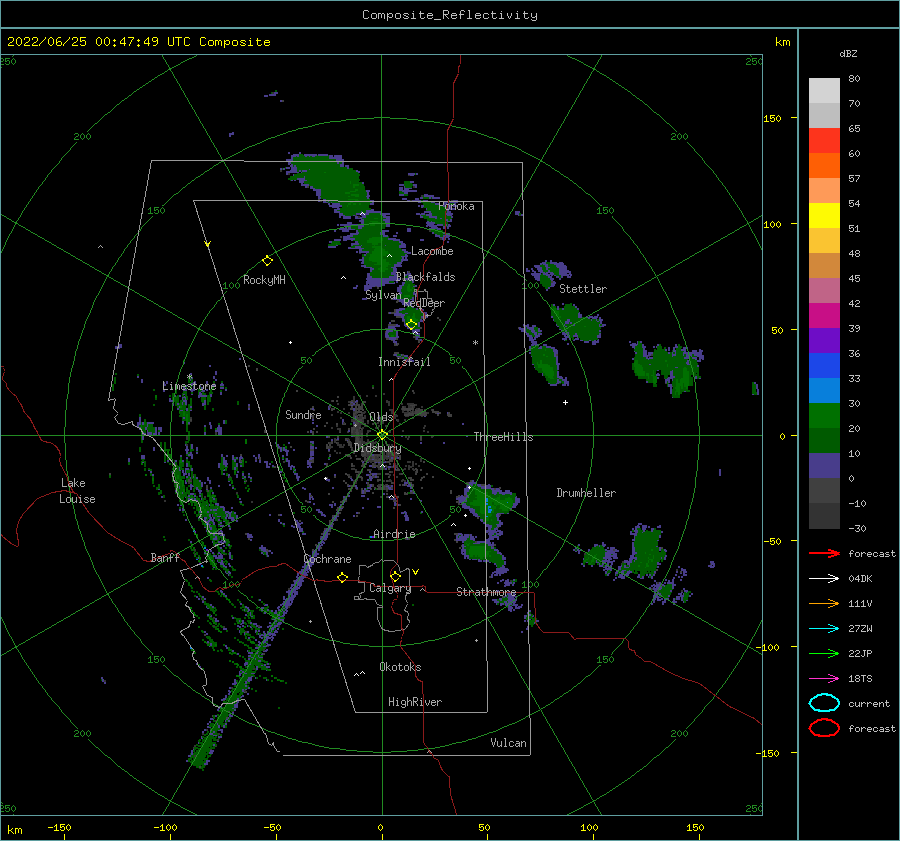Click the white 04DK arrow in legend
Screen dimensions: 900x841
pyautogui.click(x=824, y=578)
